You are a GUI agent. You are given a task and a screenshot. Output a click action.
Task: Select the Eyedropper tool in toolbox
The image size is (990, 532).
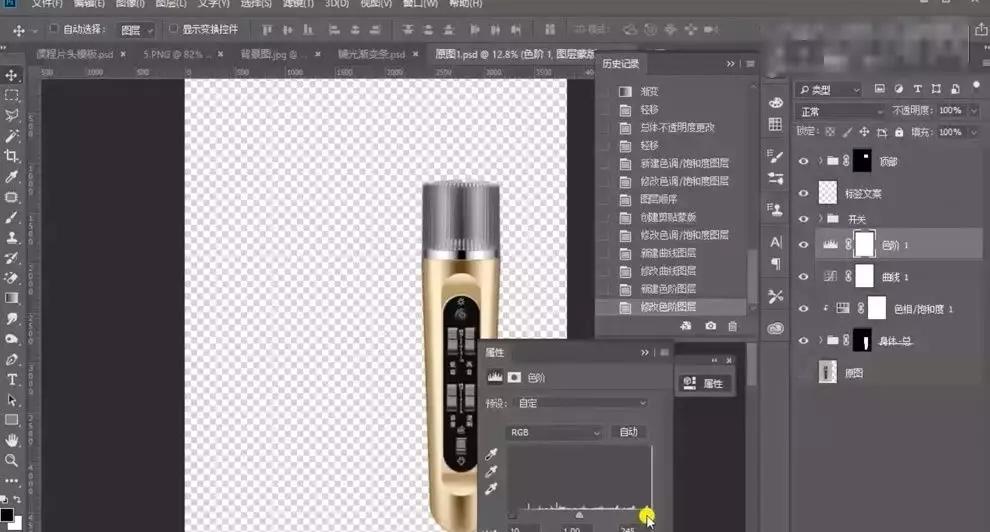click(11, 176)
